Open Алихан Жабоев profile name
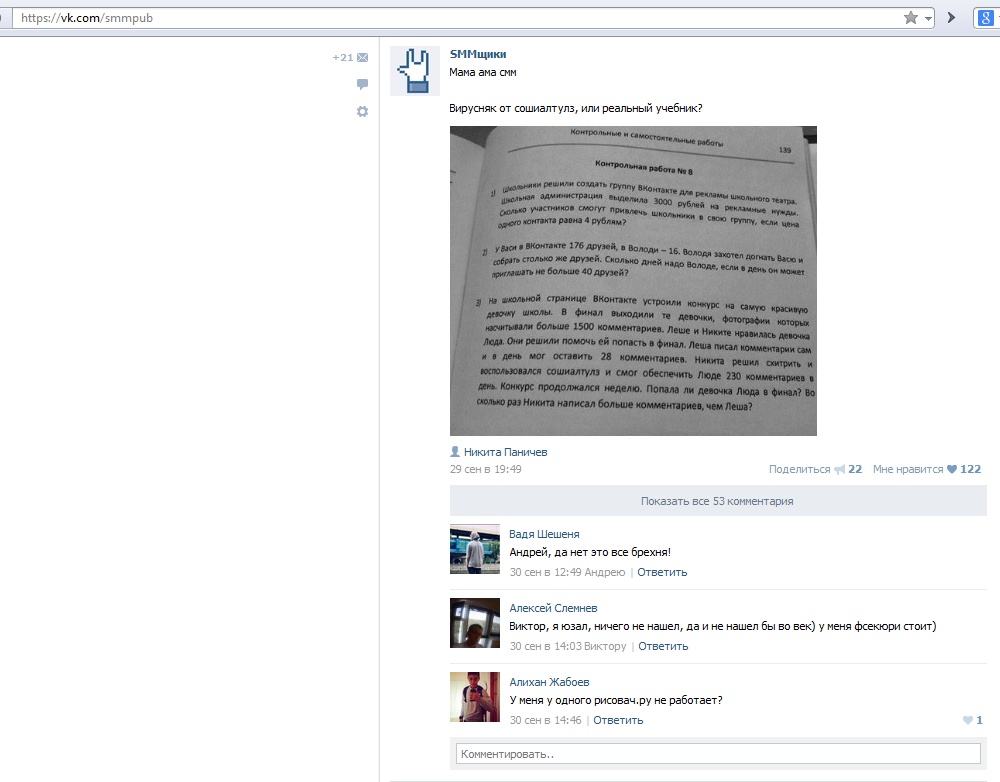Viewport: 1000px width, 782px height. pyautogui.click(x=549, y=682)
